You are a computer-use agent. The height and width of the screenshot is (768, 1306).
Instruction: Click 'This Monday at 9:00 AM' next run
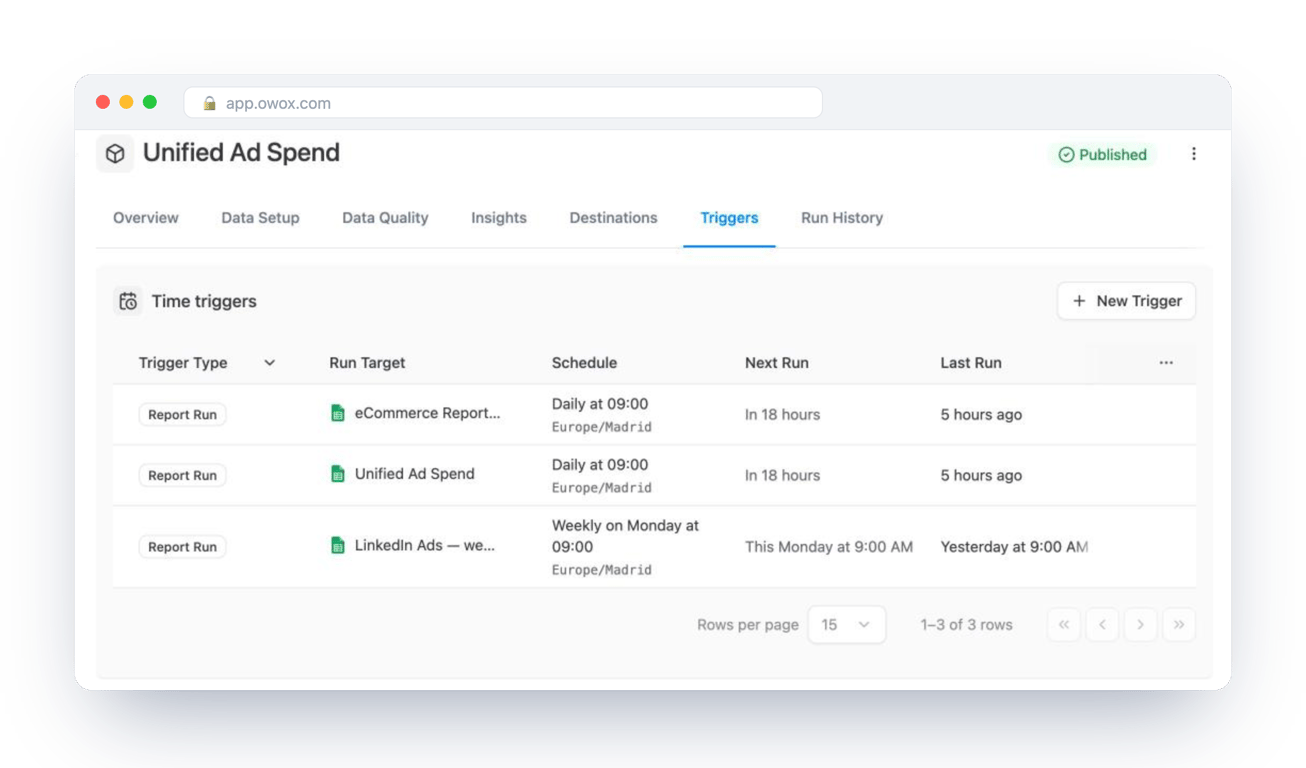(829, 547)
